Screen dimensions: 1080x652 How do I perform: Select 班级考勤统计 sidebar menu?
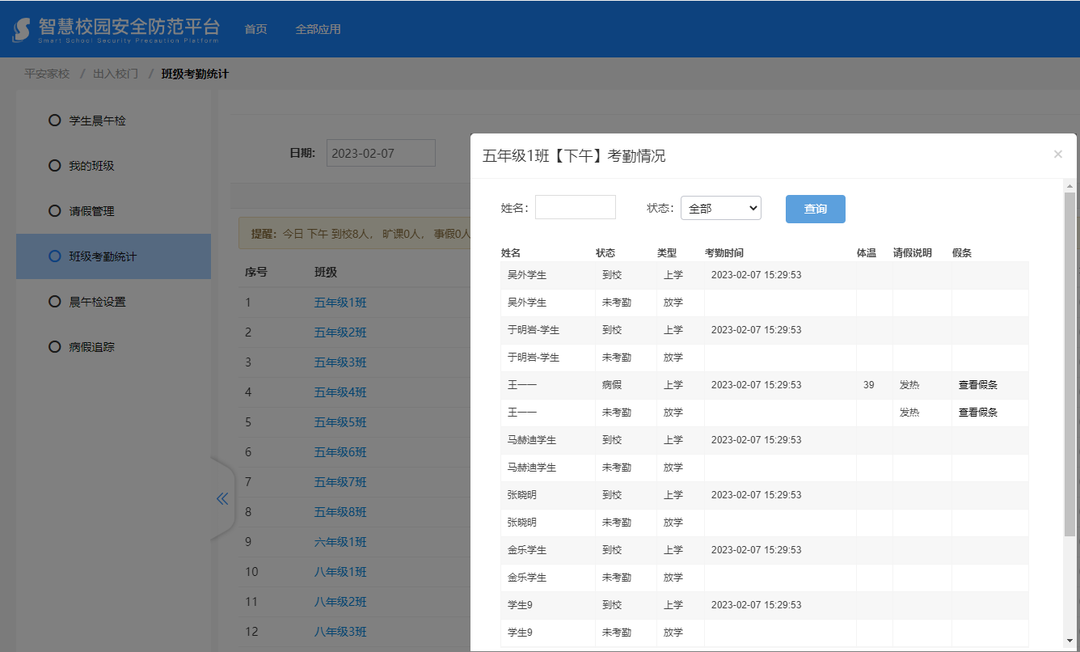[114, 256]
